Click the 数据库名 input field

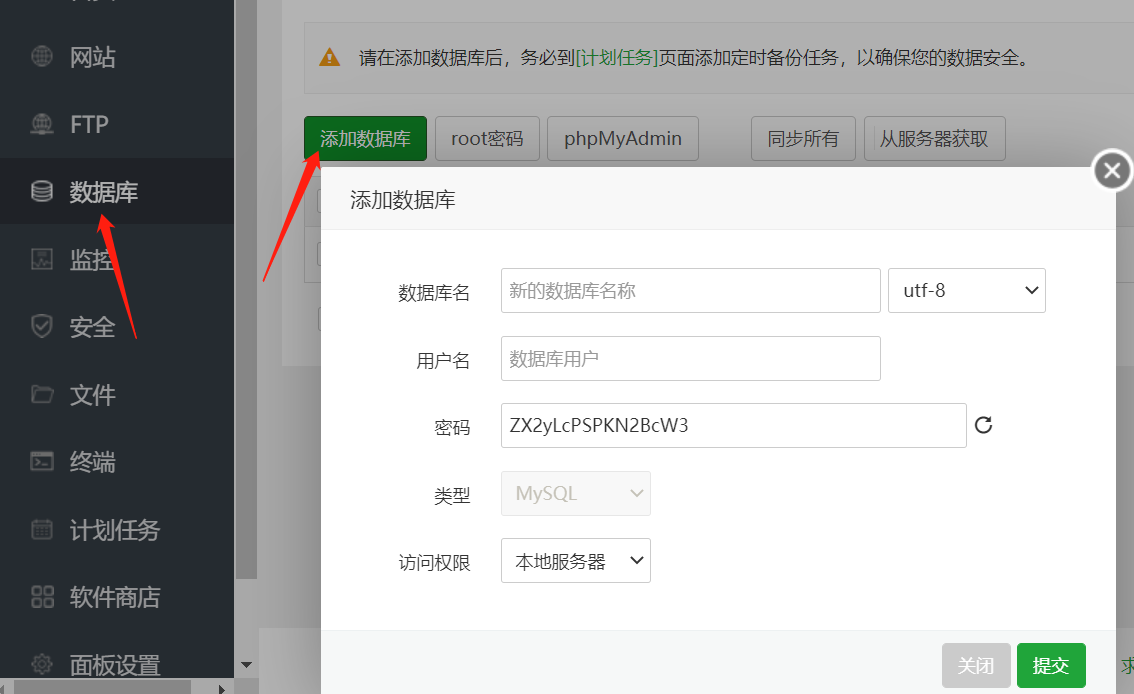point(690,290)
